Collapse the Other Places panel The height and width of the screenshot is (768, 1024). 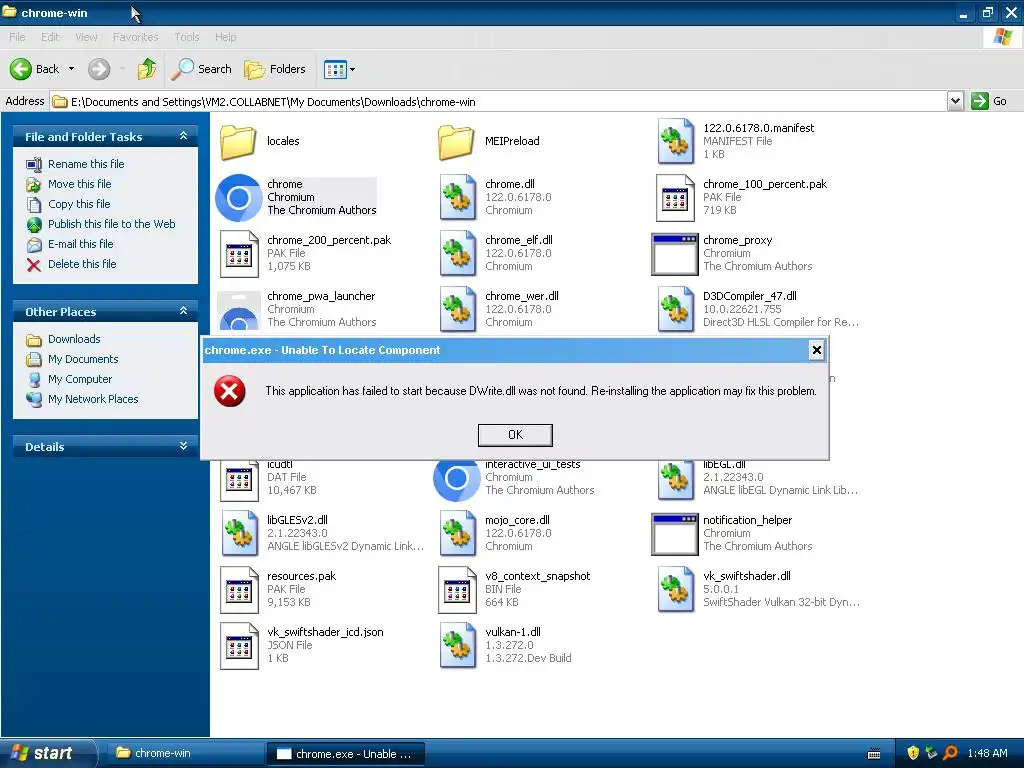184,311
